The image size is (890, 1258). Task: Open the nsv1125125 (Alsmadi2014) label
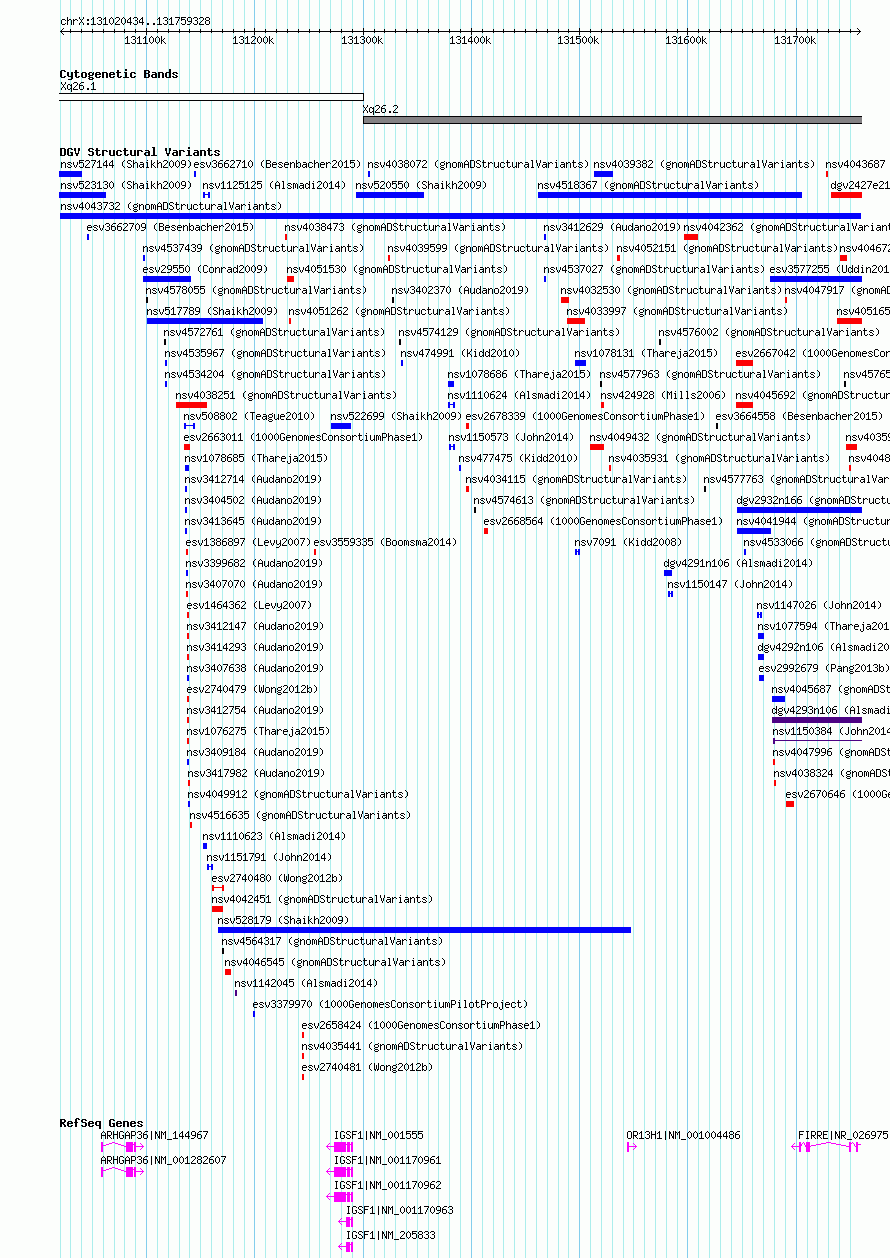274,185
